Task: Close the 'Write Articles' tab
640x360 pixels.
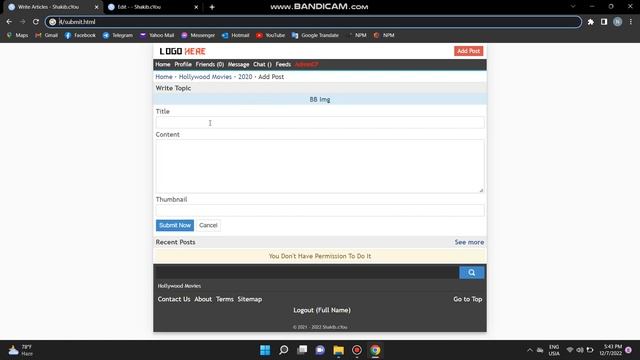Action: (97, 7)
